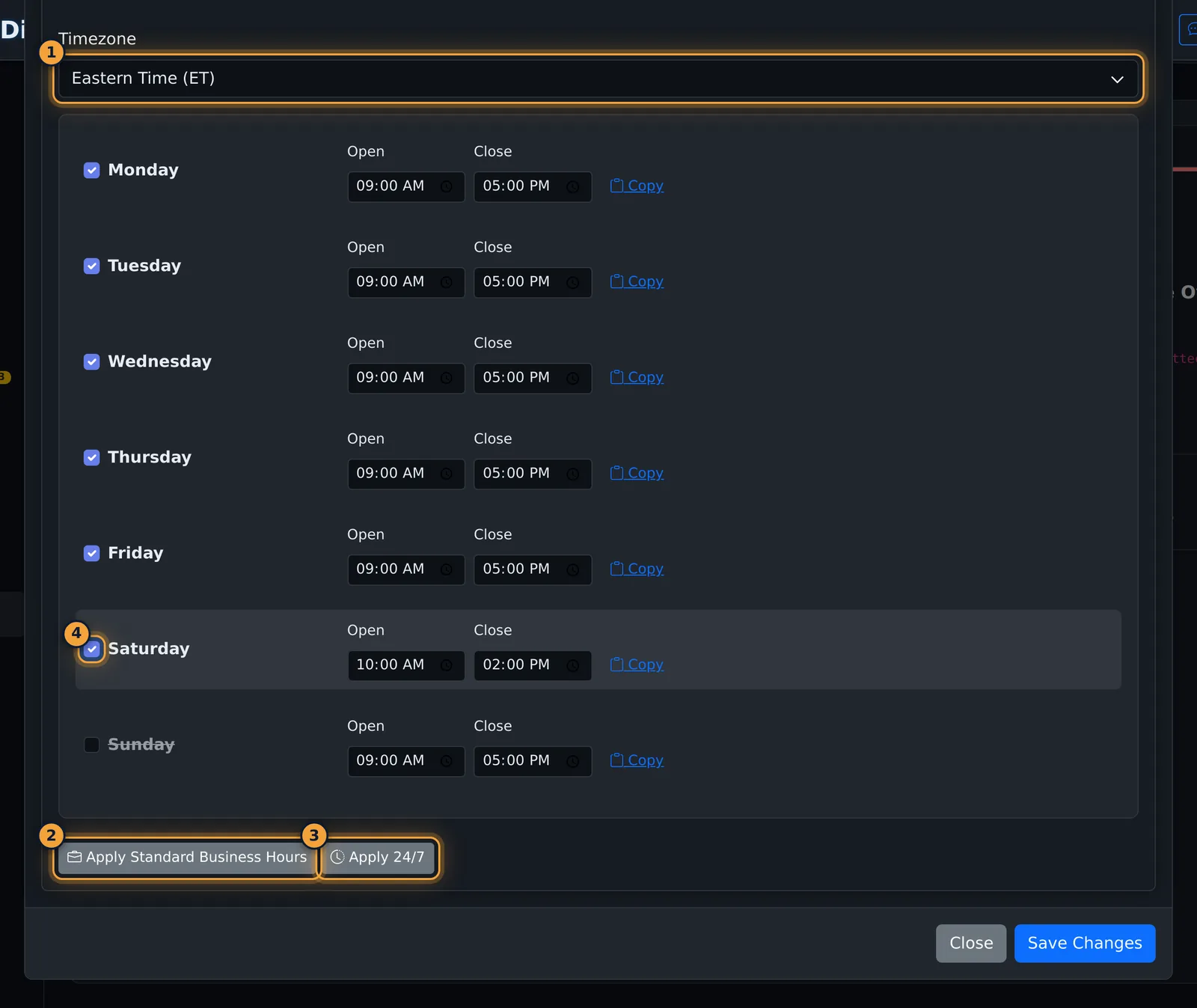The height and width of the screenshot is (1008, 1197).
Task: Apply Standard Business Hours preset
Action: [187, 858]
